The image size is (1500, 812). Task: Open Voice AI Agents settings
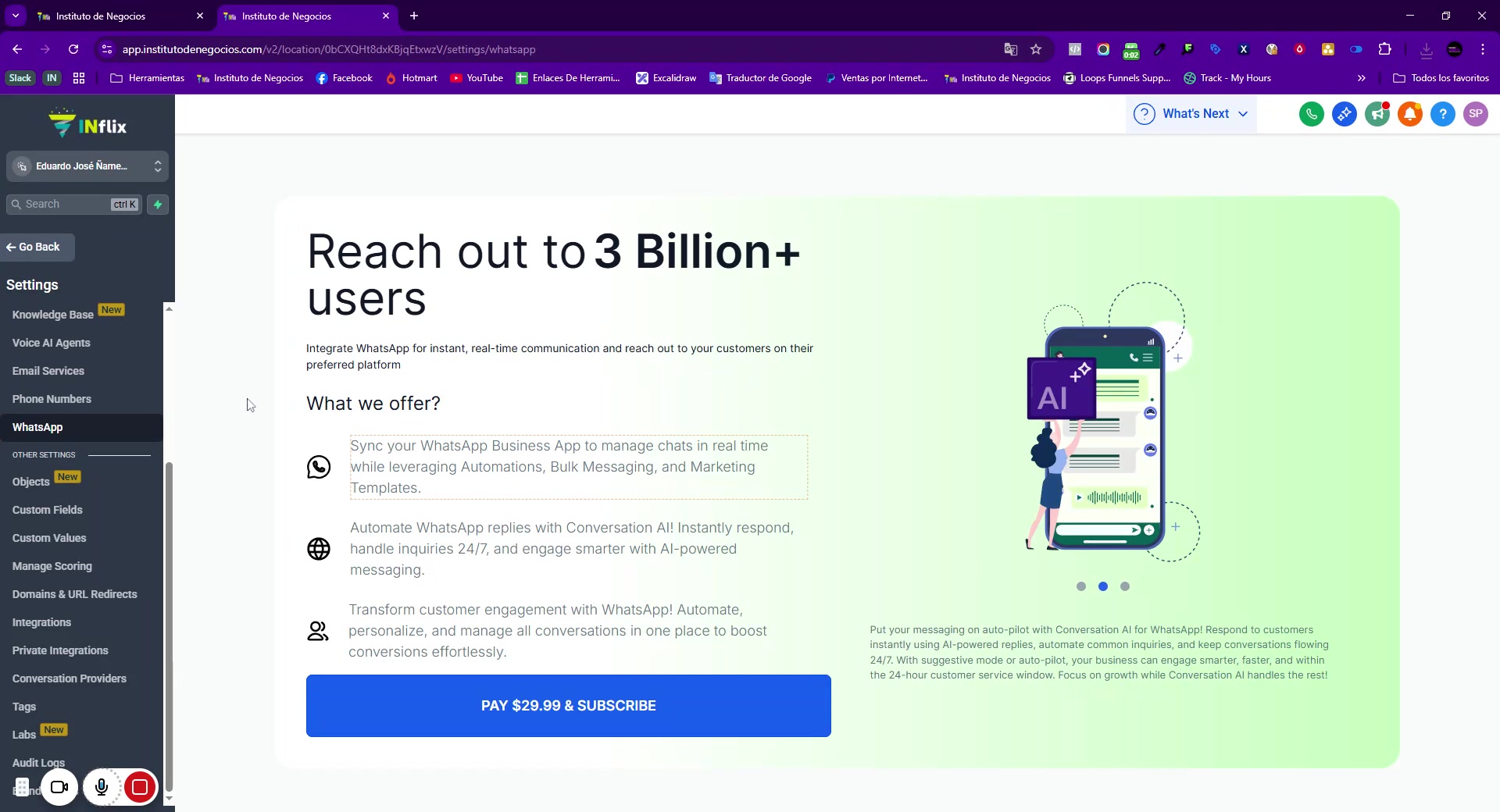pos(52,343)
